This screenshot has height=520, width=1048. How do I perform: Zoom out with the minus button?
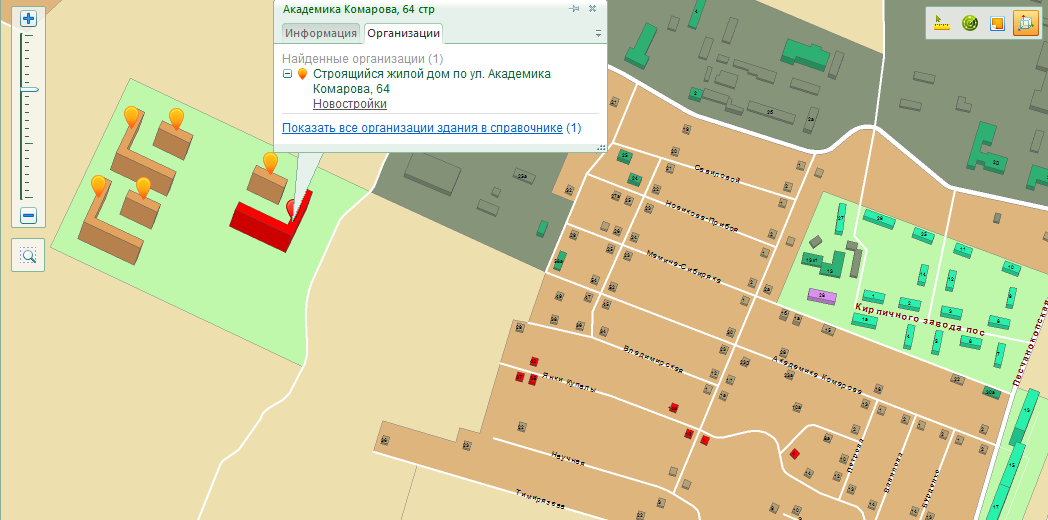click(28, 215)
